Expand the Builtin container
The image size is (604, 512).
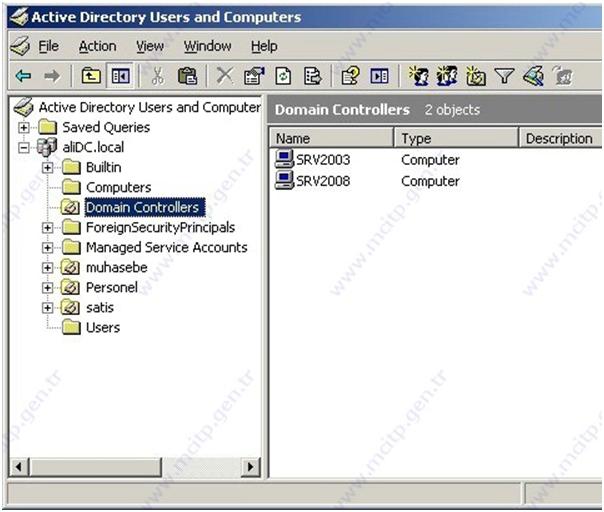coord(47,168)
